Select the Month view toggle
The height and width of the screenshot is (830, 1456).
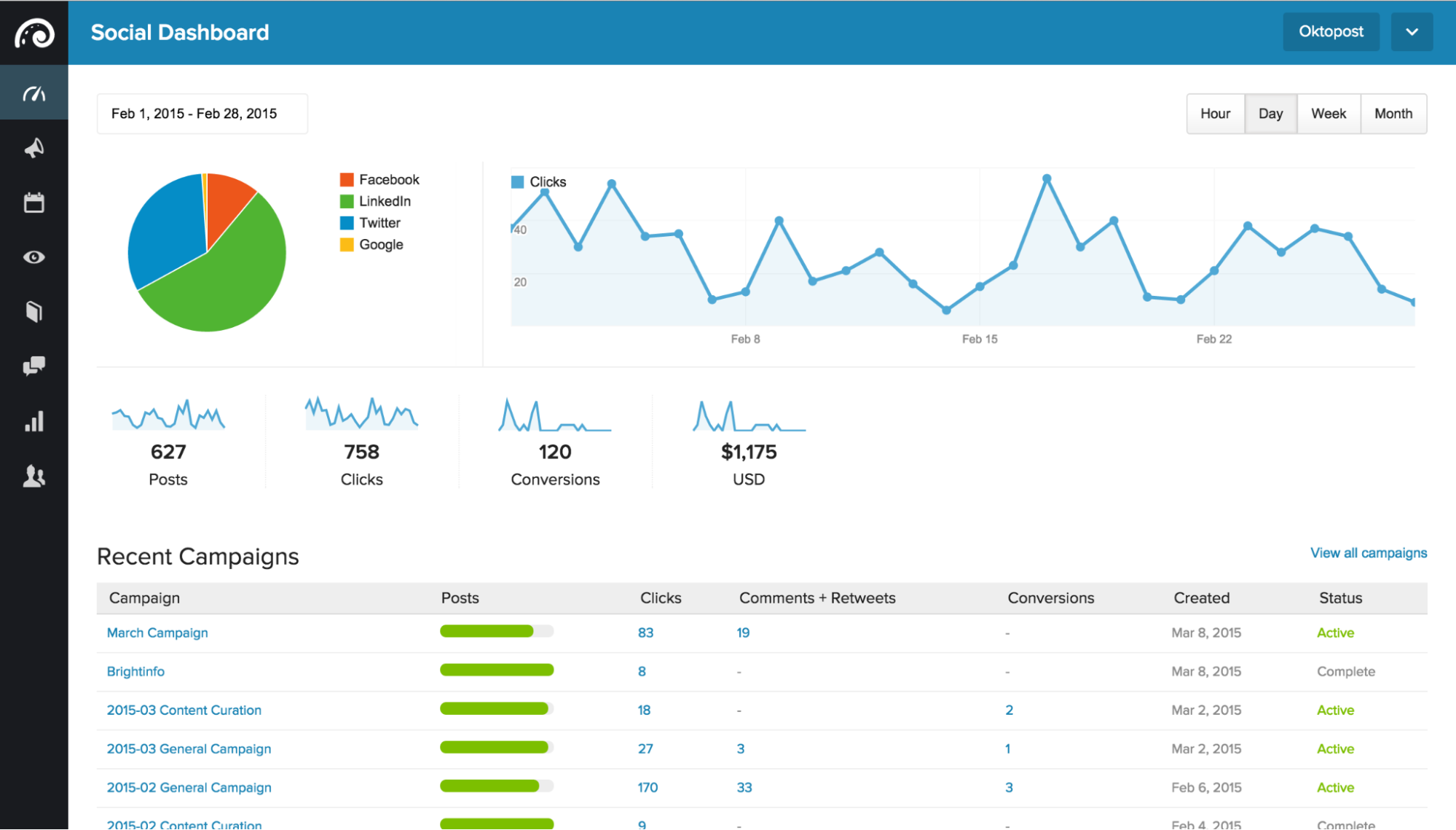[1395, 113]
